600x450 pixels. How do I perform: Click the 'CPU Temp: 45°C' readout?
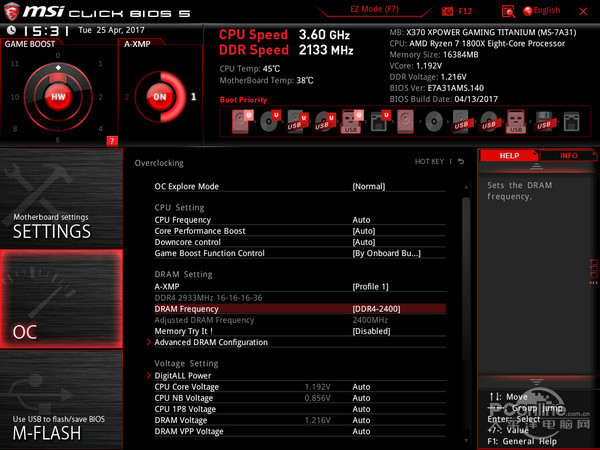[x=250, y=68]
